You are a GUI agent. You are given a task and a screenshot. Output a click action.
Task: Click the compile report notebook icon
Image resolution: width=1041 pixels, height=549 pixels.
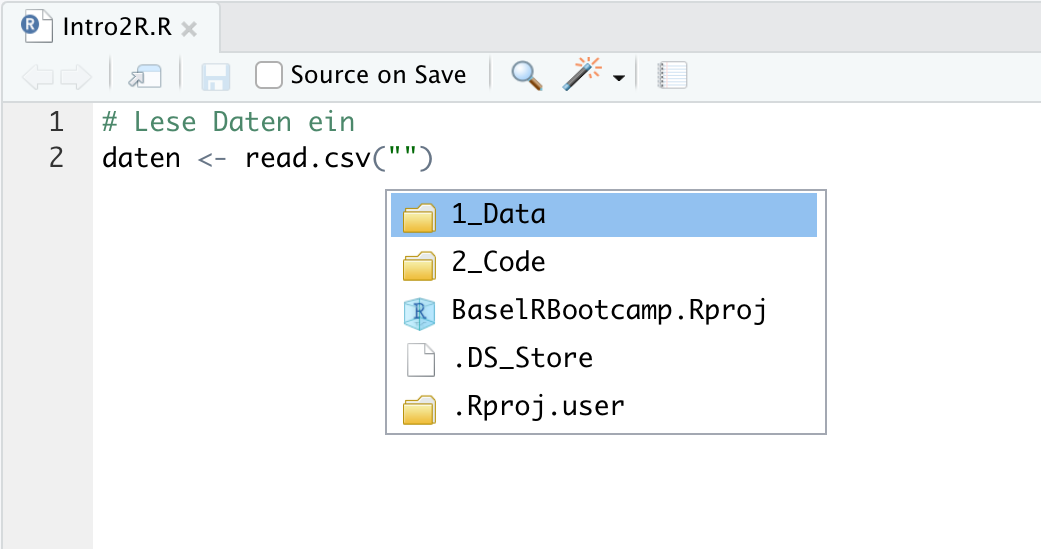pyautogui.click(x=673, y=76)
